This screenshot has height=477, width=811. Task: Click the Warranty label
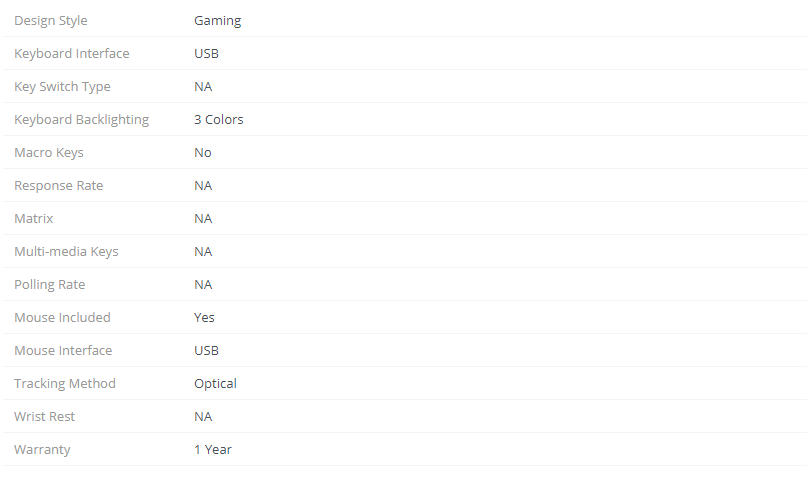click(x=42, y=450)
